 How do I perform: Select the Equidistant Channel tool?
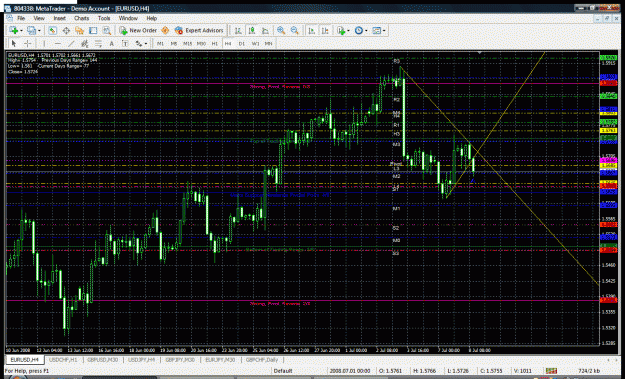tap(85, 43)
